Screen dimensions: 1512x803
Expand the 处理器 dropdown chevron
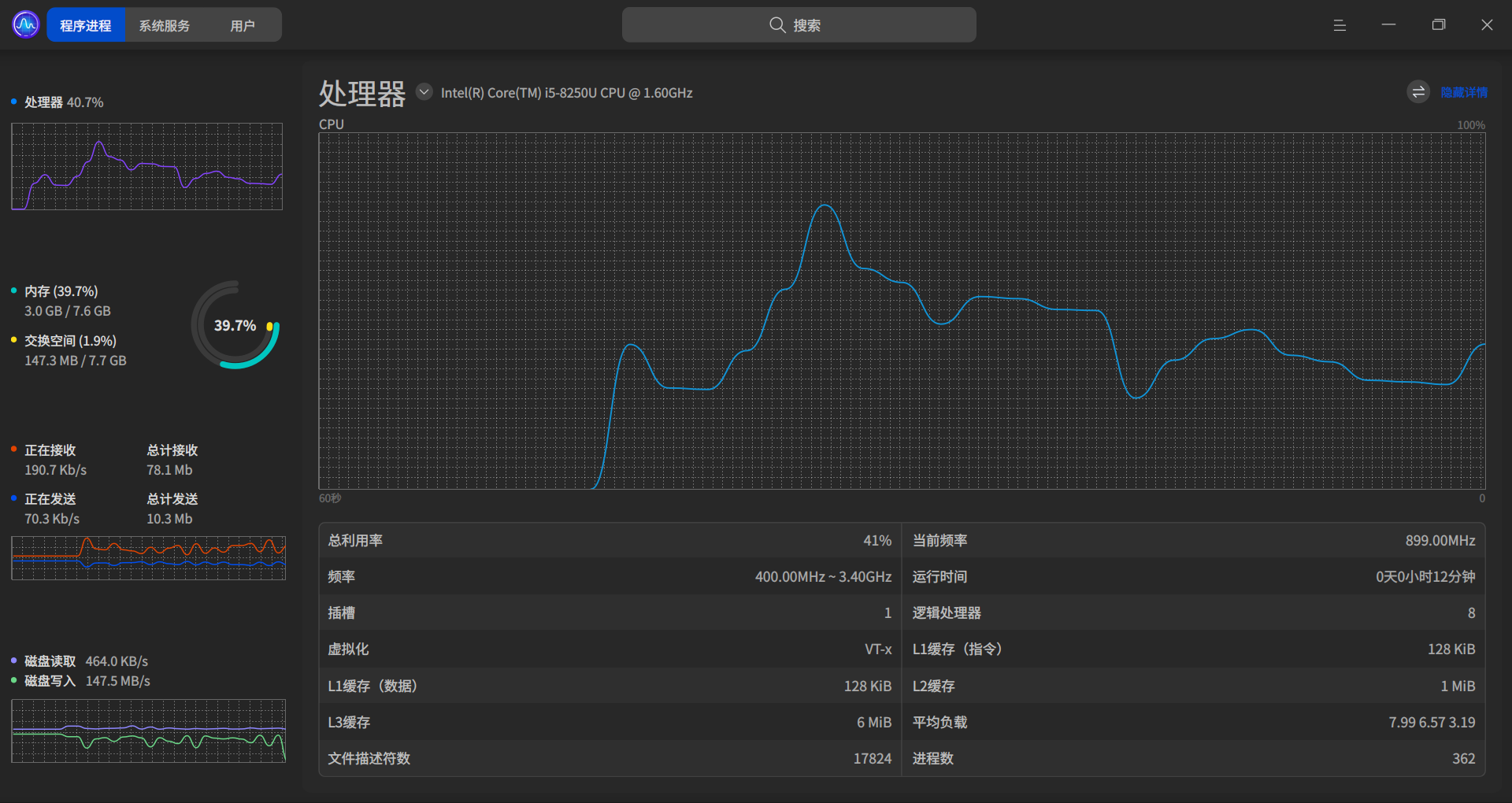coord(424,92)
